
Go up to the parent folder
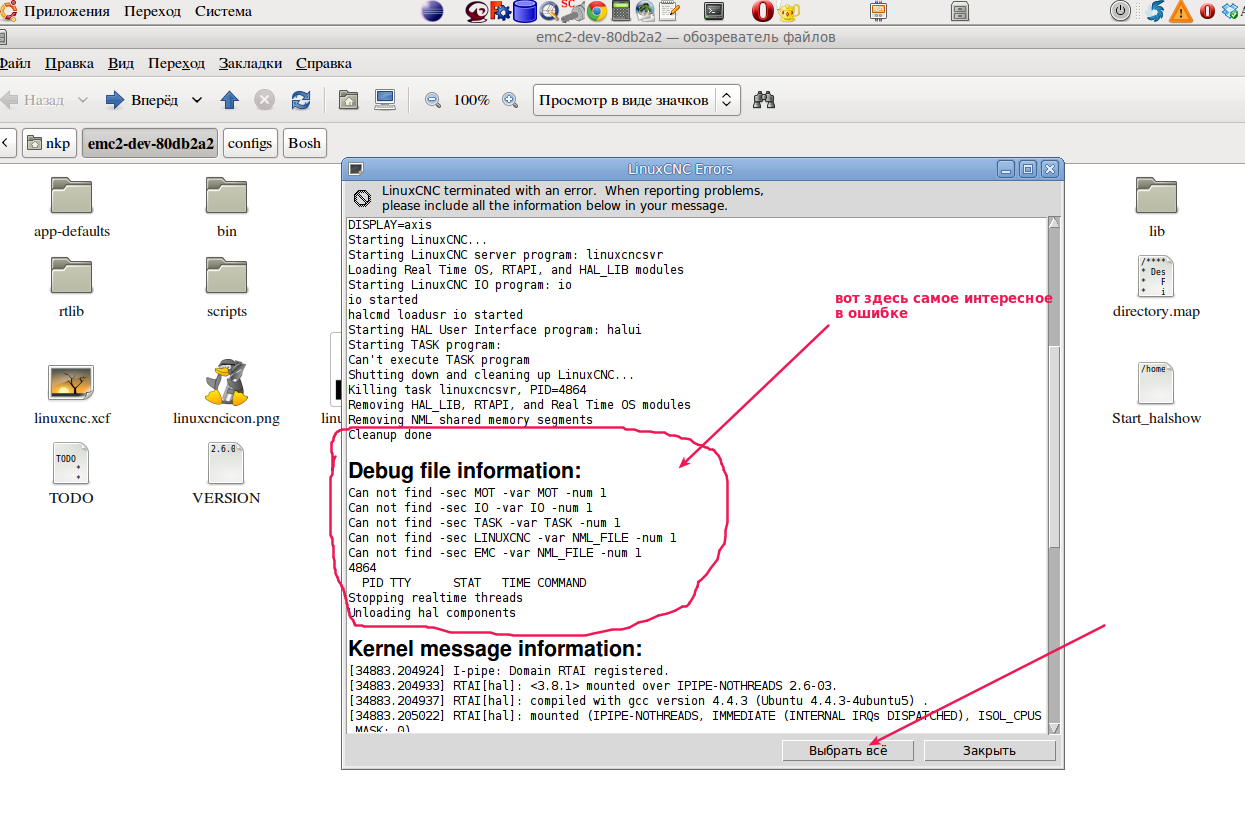tap(230, 100)
